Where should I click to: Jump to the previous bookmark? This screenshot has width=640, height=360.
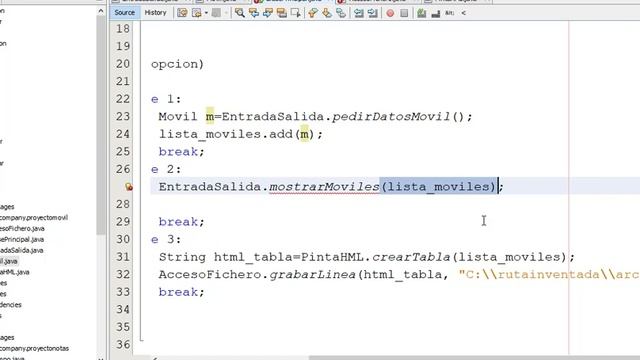313,13
